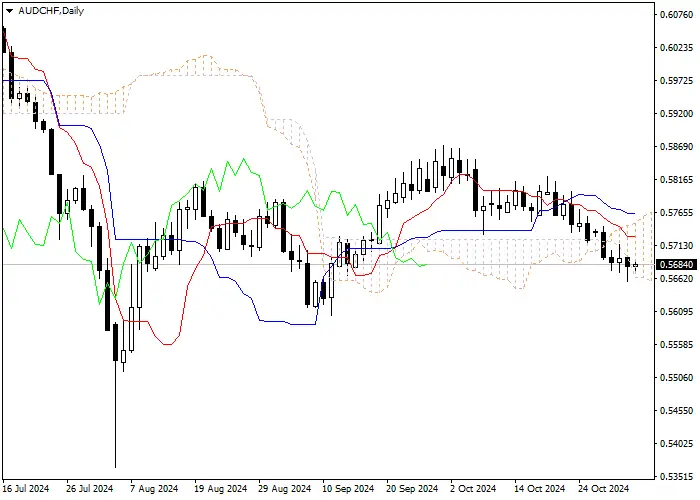The image size is (700, 500).
Task: Click the 20 Sep 2024 date label
Action: [412, 489]
